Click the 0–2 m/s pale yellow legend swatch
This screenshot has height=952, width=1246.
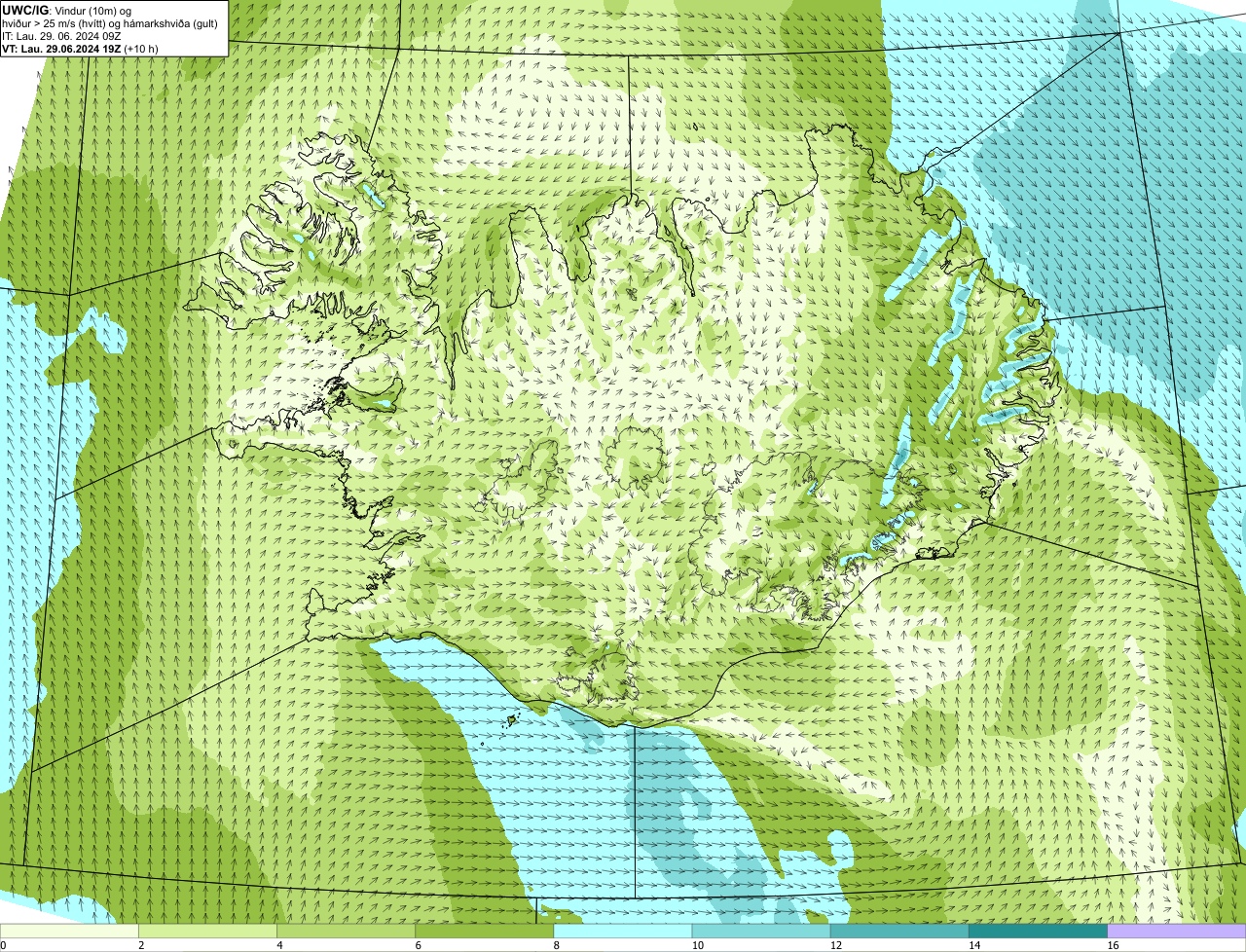click(69, 931)
